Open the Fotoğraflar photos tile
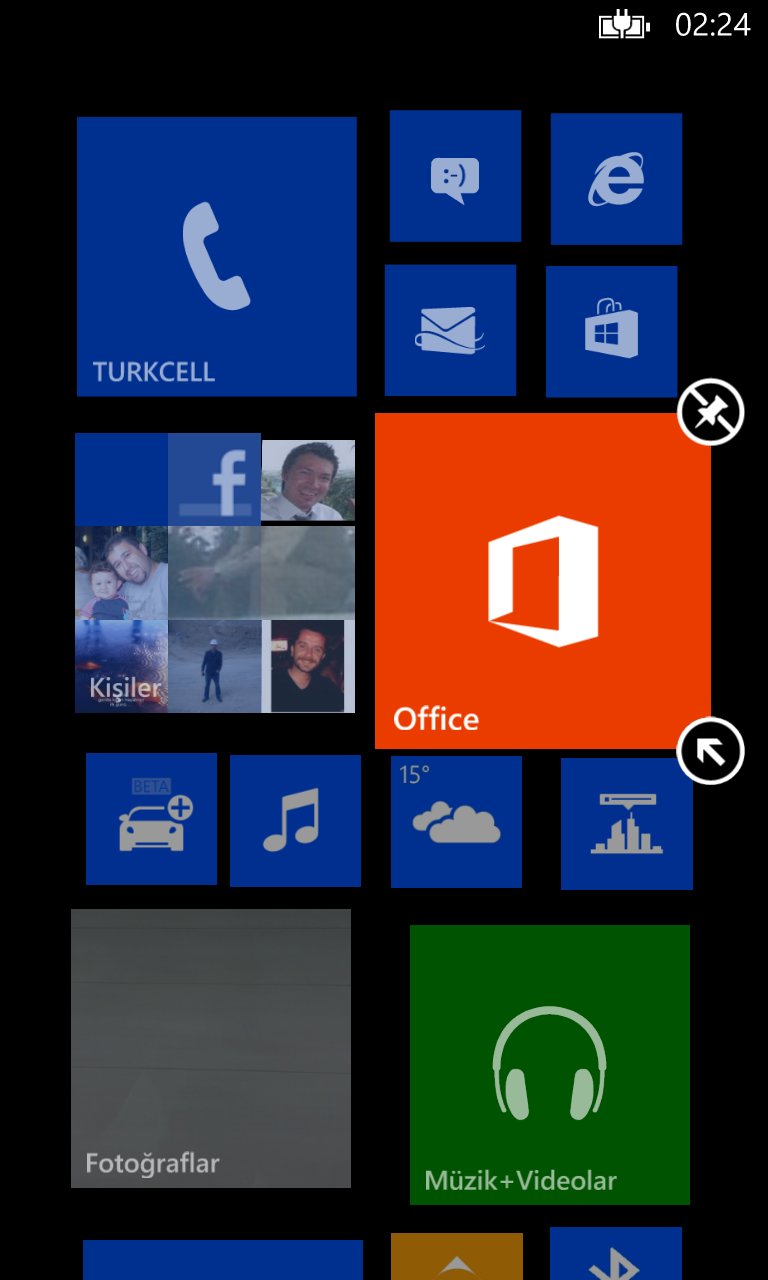 point(211,1048)
